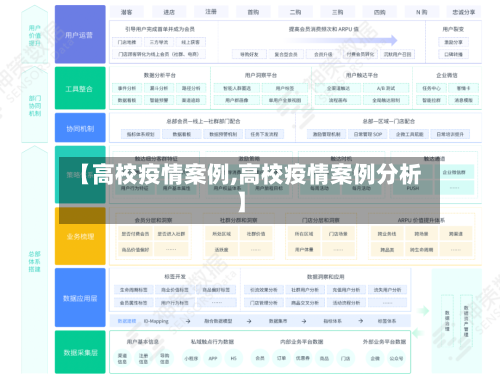This screenshot has width=500, height=381.
Task: Select the 四购 stage label
Action: [380, 12]
